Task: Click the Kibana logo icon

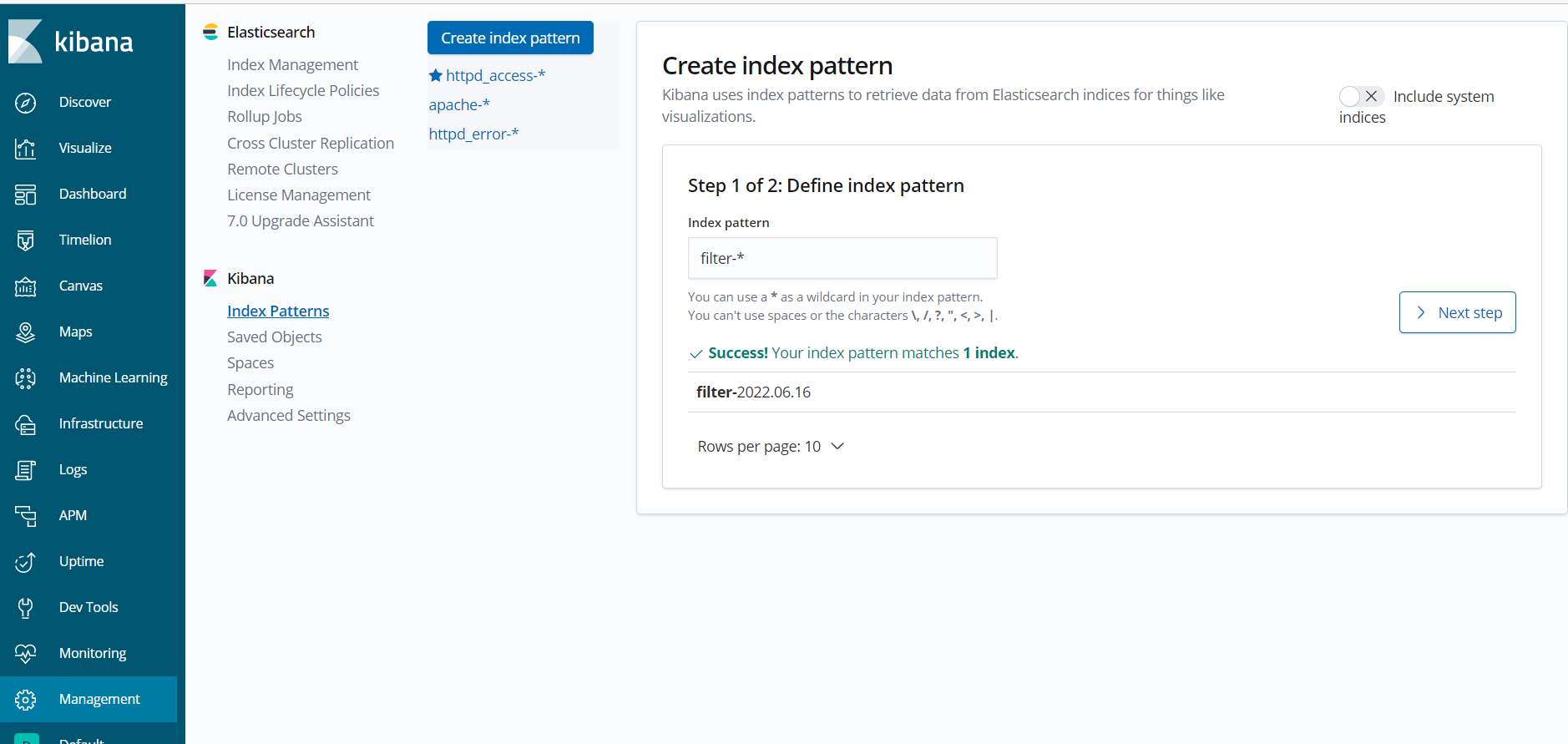Action: [x=25, y=42]
